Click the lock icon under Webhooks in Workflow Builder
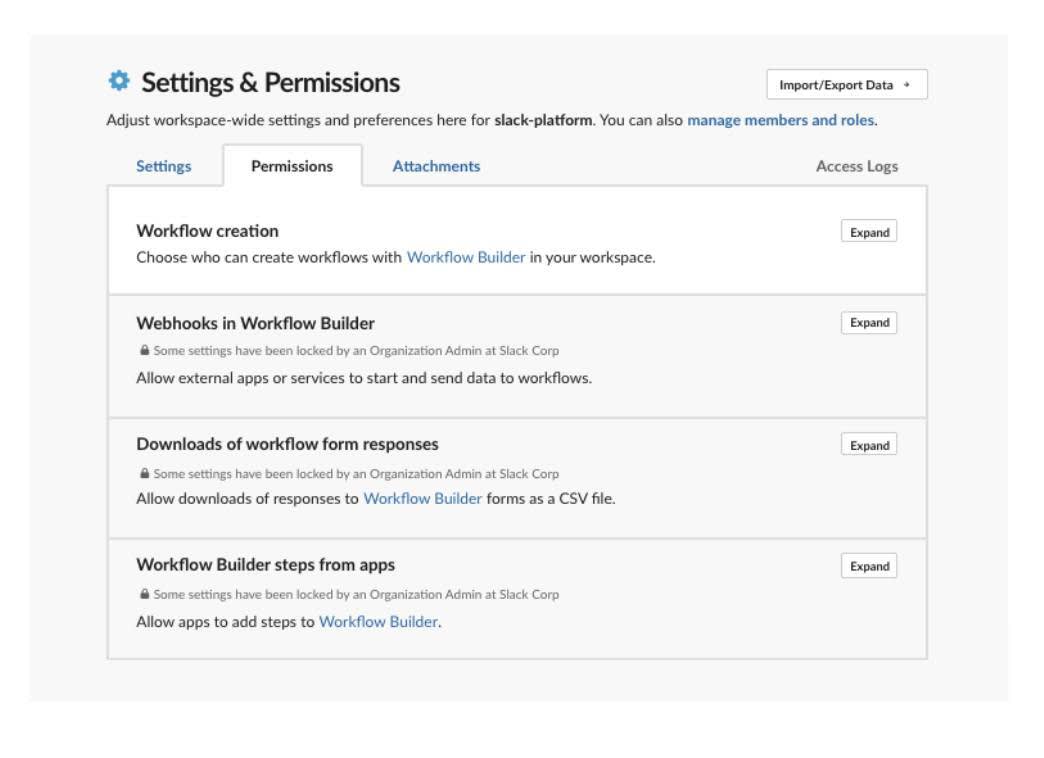Screen dimensions: 1044x758 coord(144,349)
